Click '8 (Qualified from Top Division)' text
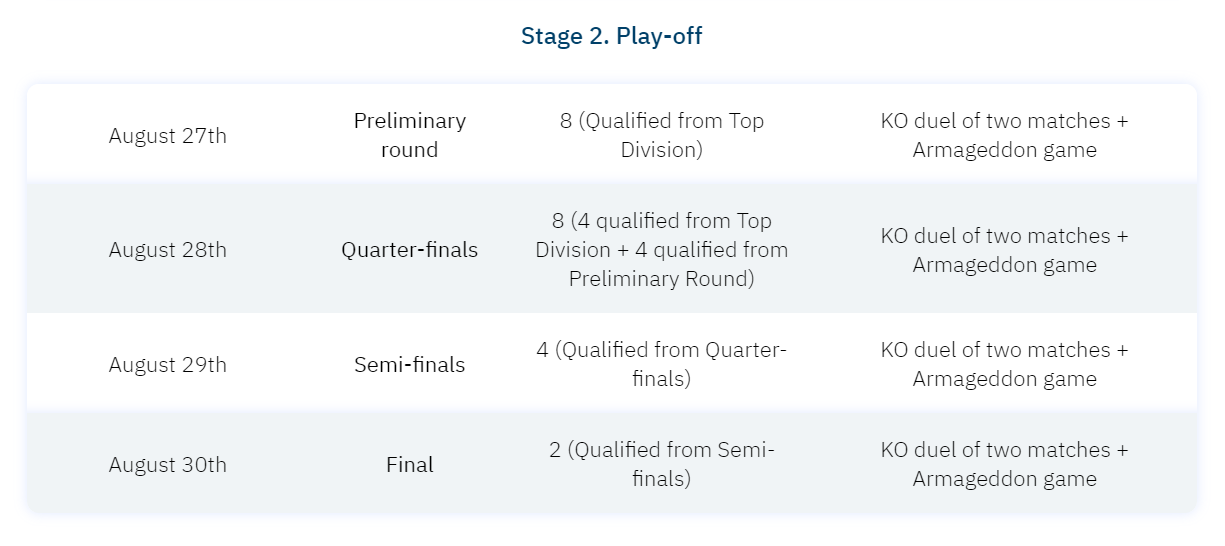This screenshot has width=1225, height=546. tap(661, 135)
